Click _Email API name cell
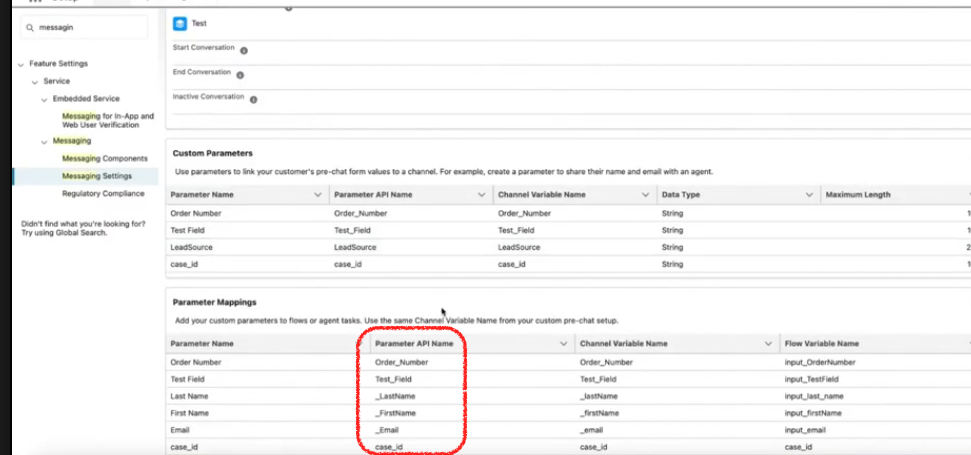The image size is (971, 455). tap(387, 430)
